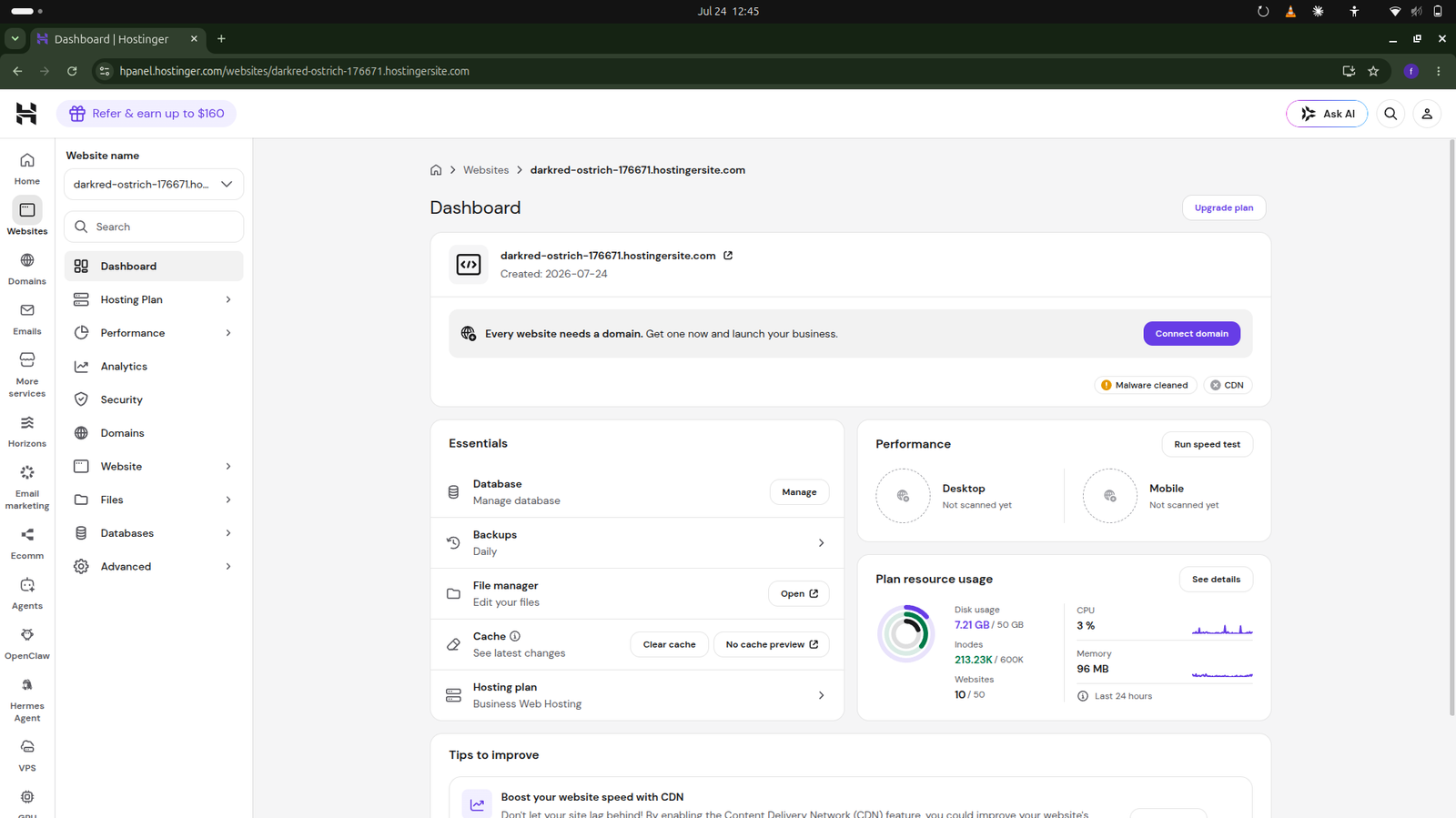Viewport: 1456px width, 818px height.
Task: Expand the Hosting Plan sidebar section
Action: tap(154, 299)
